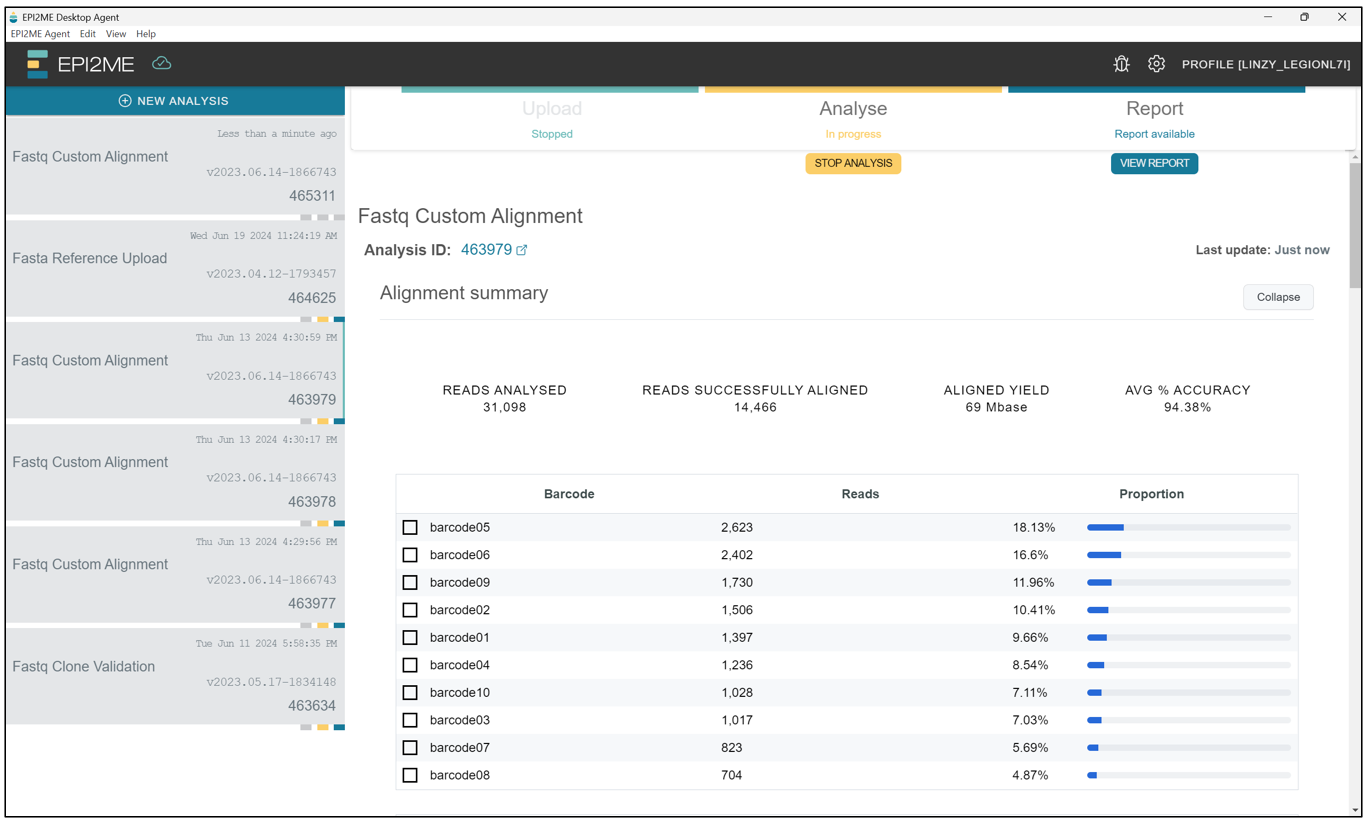This screenshot has height=820, width=1366.
Task: Click the barcode01 reads value 1,397
Action: click(x=737, y=637)
